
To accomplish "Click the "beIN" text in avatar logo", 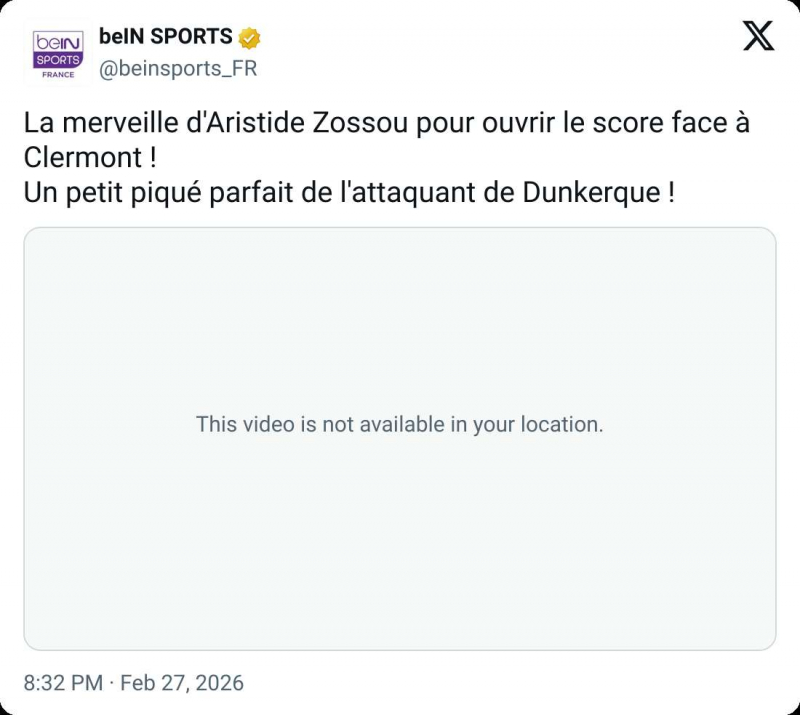I will pyautogui.click(x=58, y=42).
